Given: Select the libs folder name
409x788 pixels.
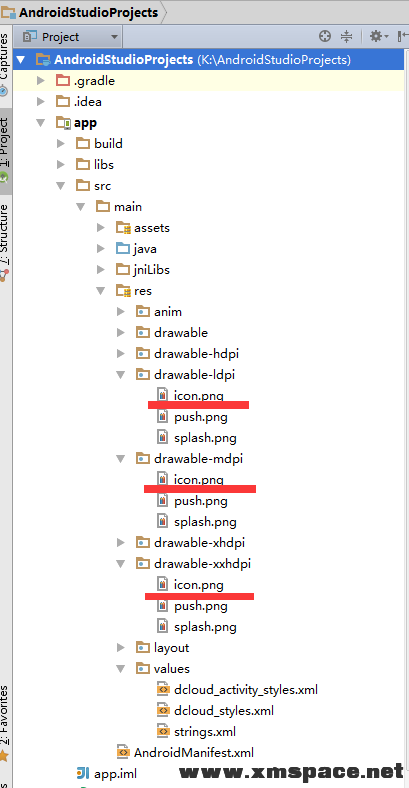Looking at the screenshot, I should click(x=104, y=165).
